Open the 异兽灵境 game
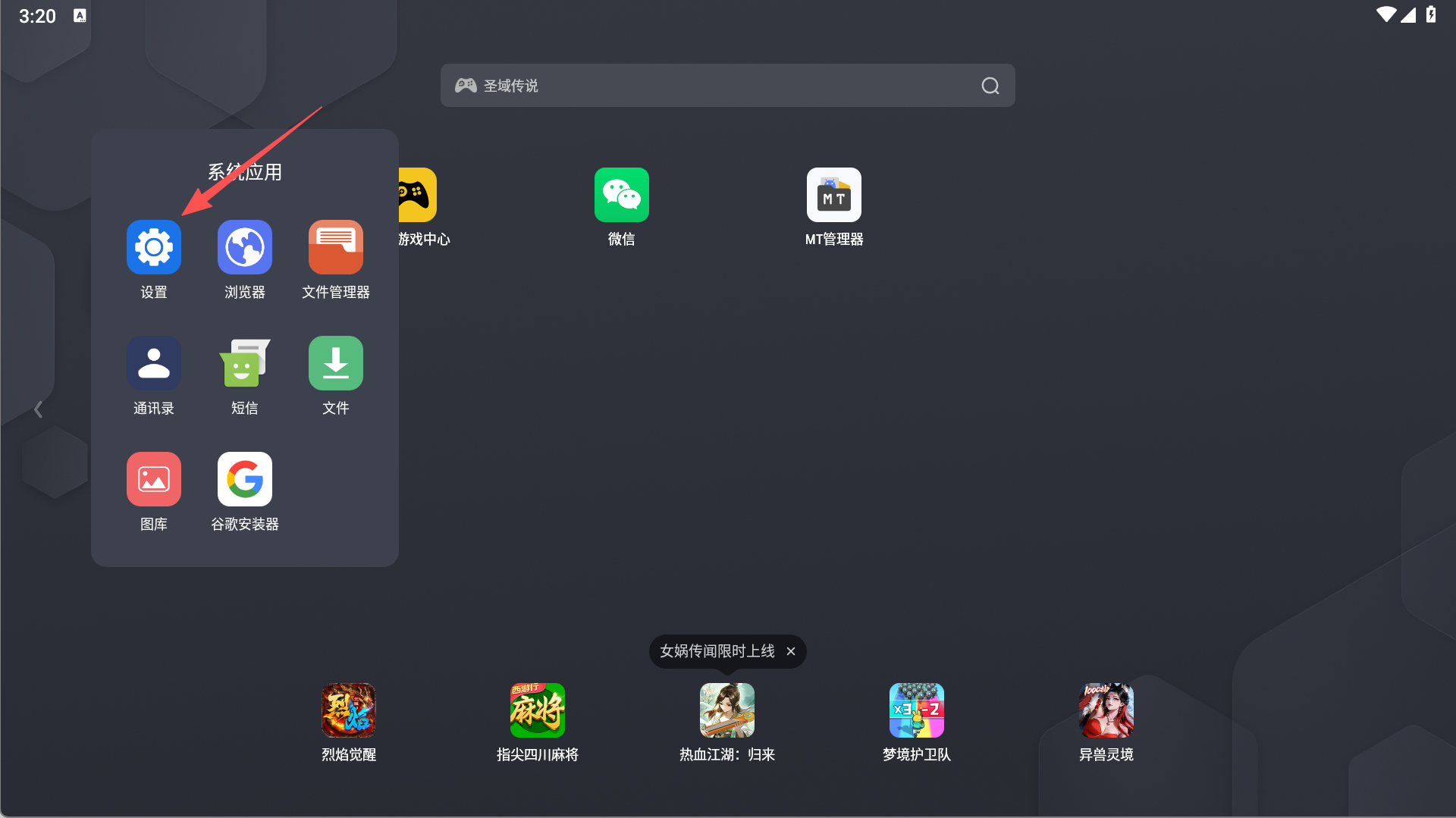The width and height of the screenshot is (1456, 818). pos(1106,710)
